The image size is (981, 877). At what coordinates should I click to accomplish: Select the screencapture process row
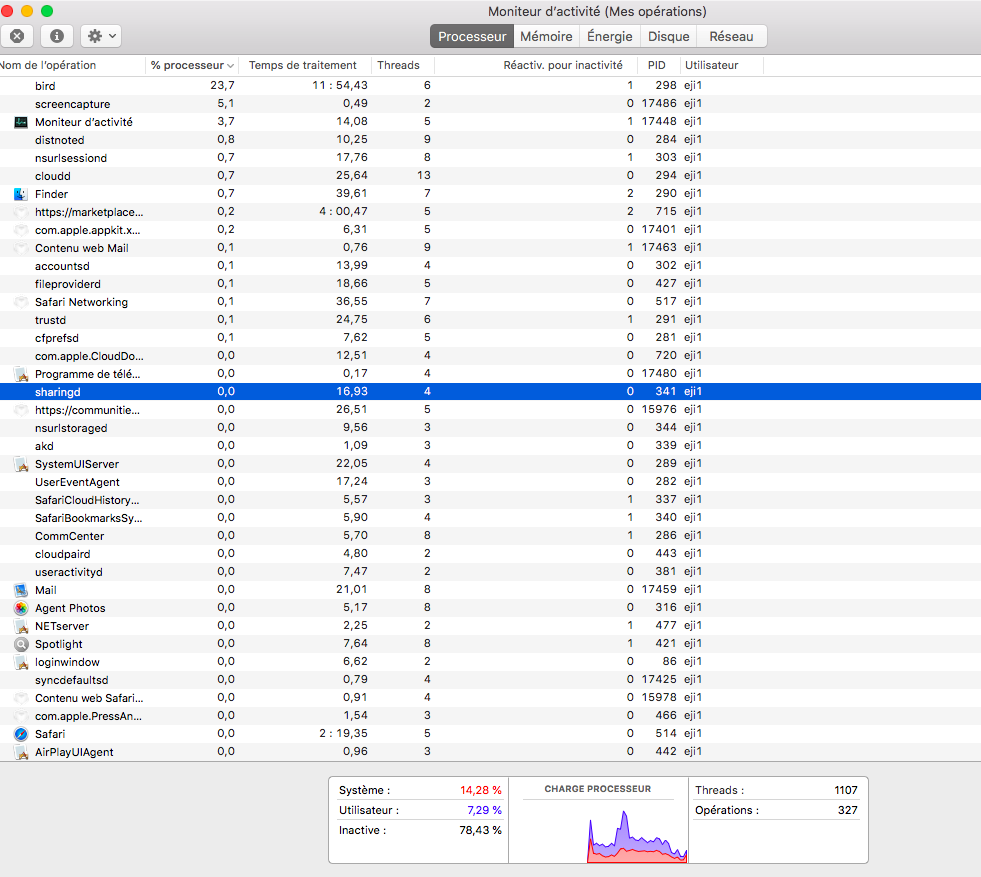[490, 104]
